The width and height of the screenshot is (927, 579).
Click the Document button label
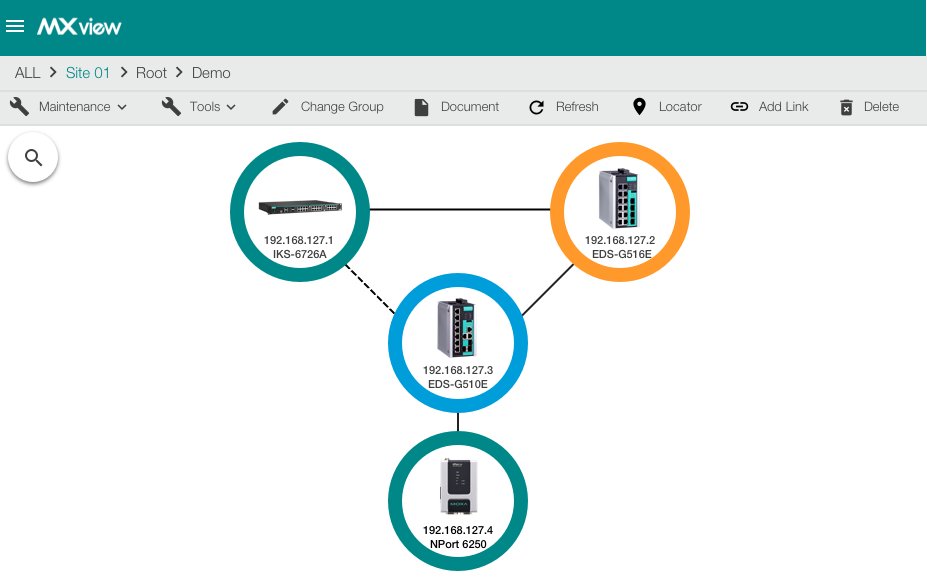470,106
